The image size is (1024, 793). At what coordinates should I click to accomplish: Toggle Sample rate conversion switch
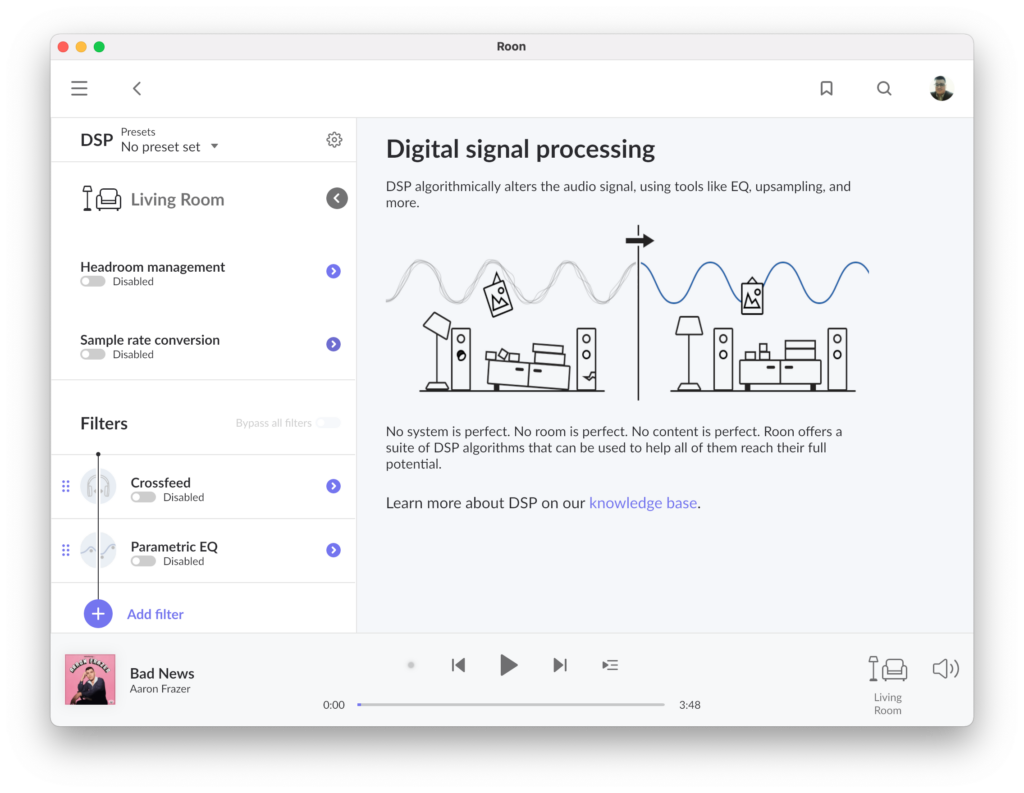pyautogui.click(x=93, y=355)
